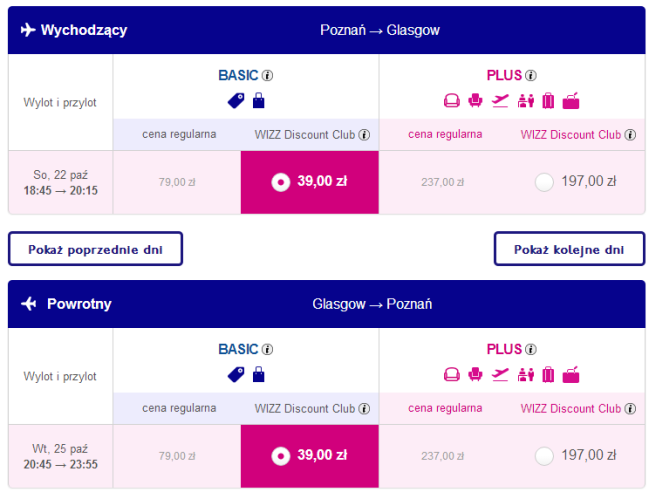Screen dimensions: 650x492
Task: Click outbound BASIC price tag icon
Action: click(x=236, y=101)
